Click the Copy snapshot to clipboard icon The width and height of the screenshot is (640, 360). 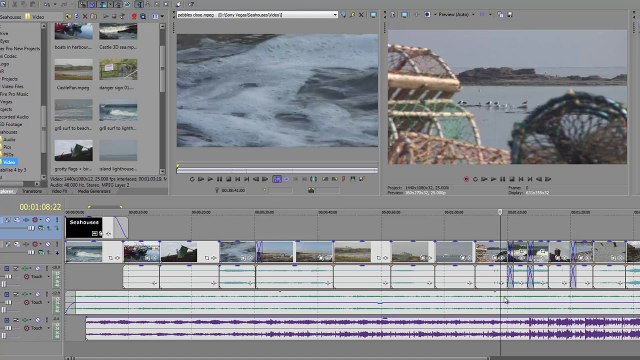point(500,15)
